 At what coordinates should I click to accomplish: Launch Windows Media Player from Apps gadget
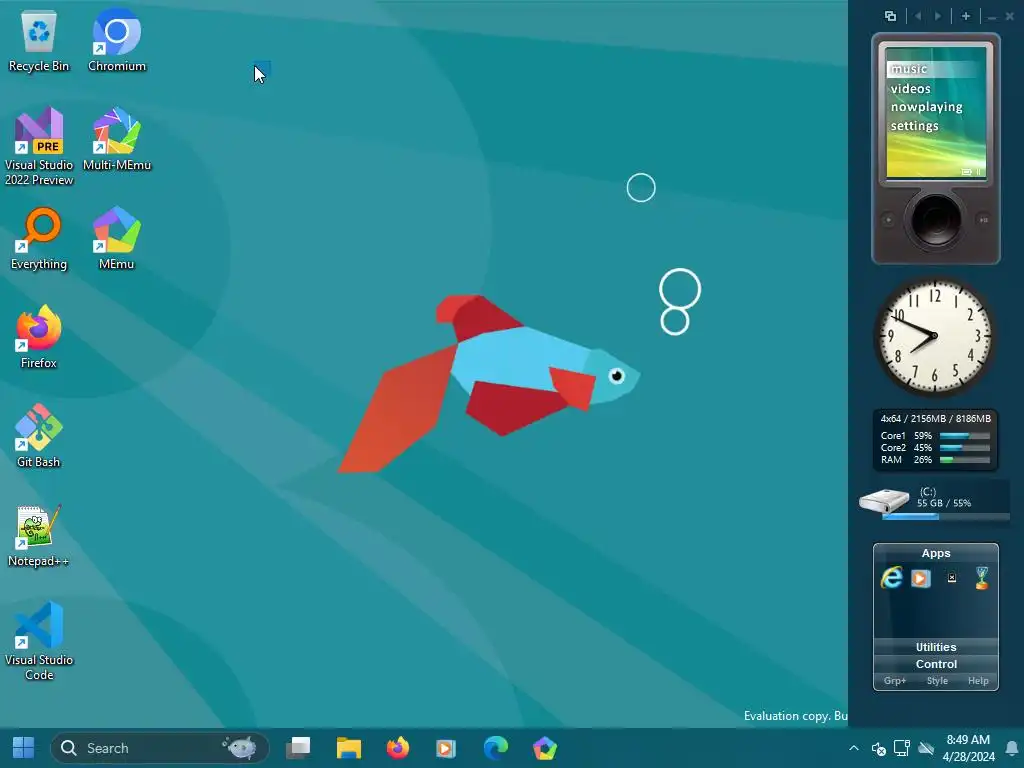point(921,579)
